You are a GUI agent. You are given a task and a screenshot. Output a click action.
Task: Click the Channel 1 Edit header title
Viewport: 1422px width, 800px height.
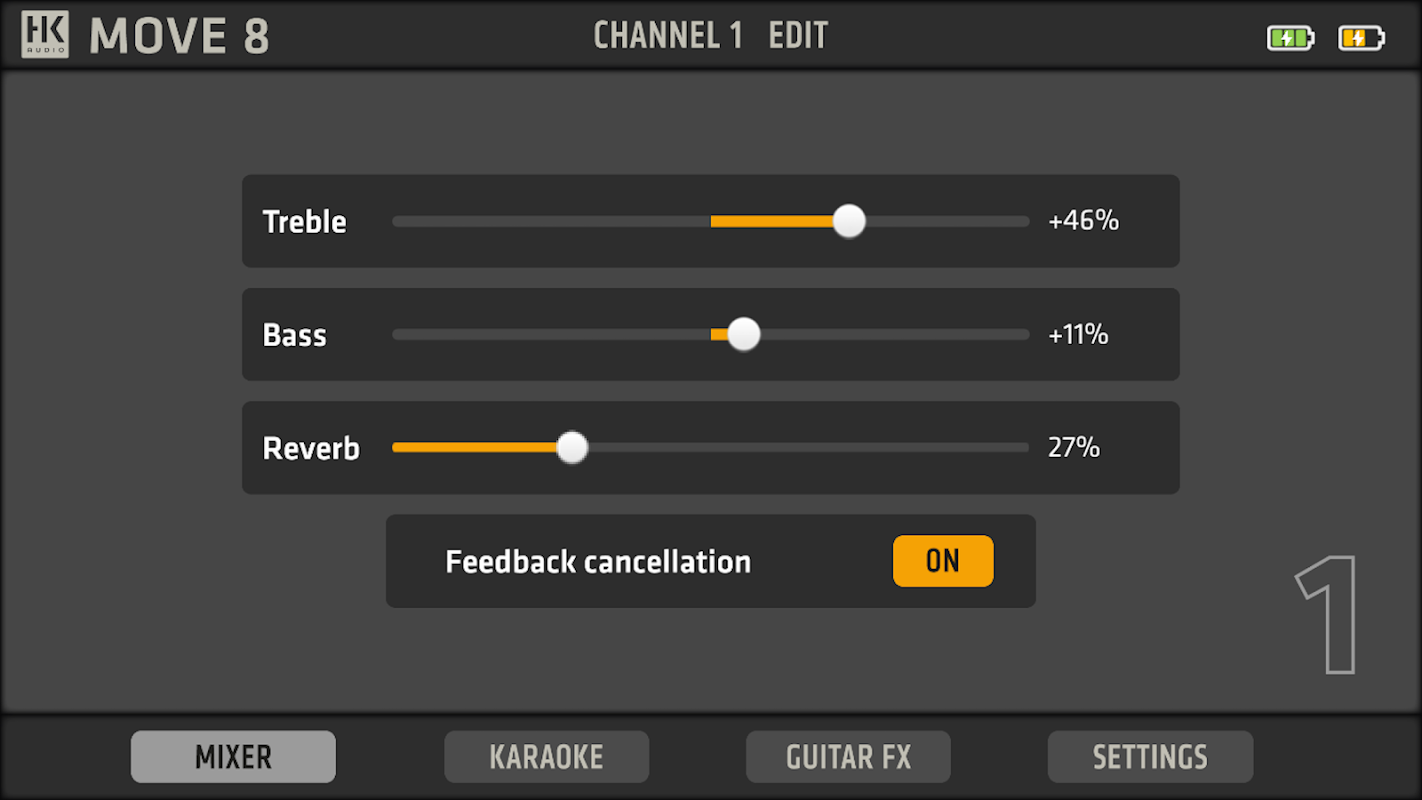pyautogui.click(x=710, y=36)
